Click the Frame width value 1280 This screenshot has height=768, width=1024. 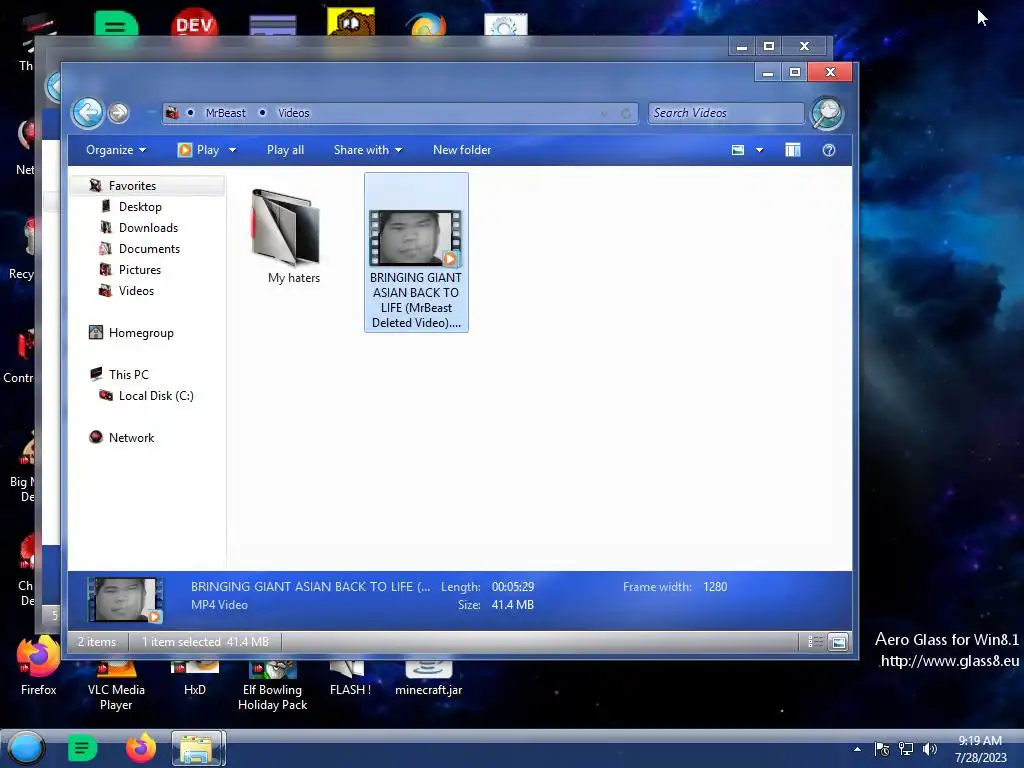click(715, 587)
